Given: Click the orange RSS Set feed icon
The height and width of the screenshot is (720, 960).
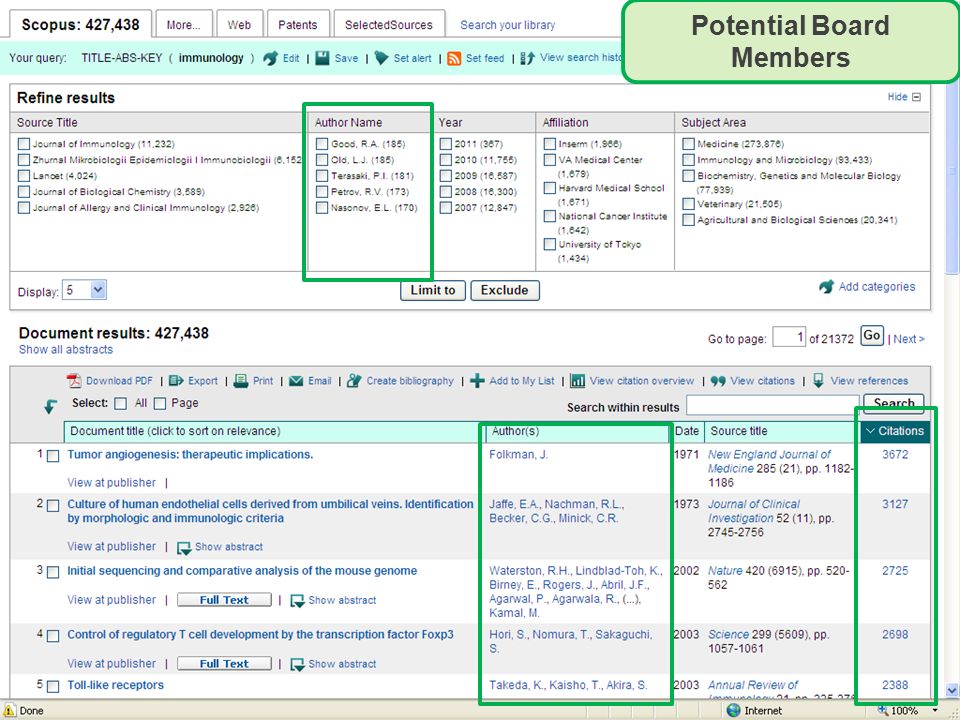Looking at the screenshot, I should (x=454, y=59).
